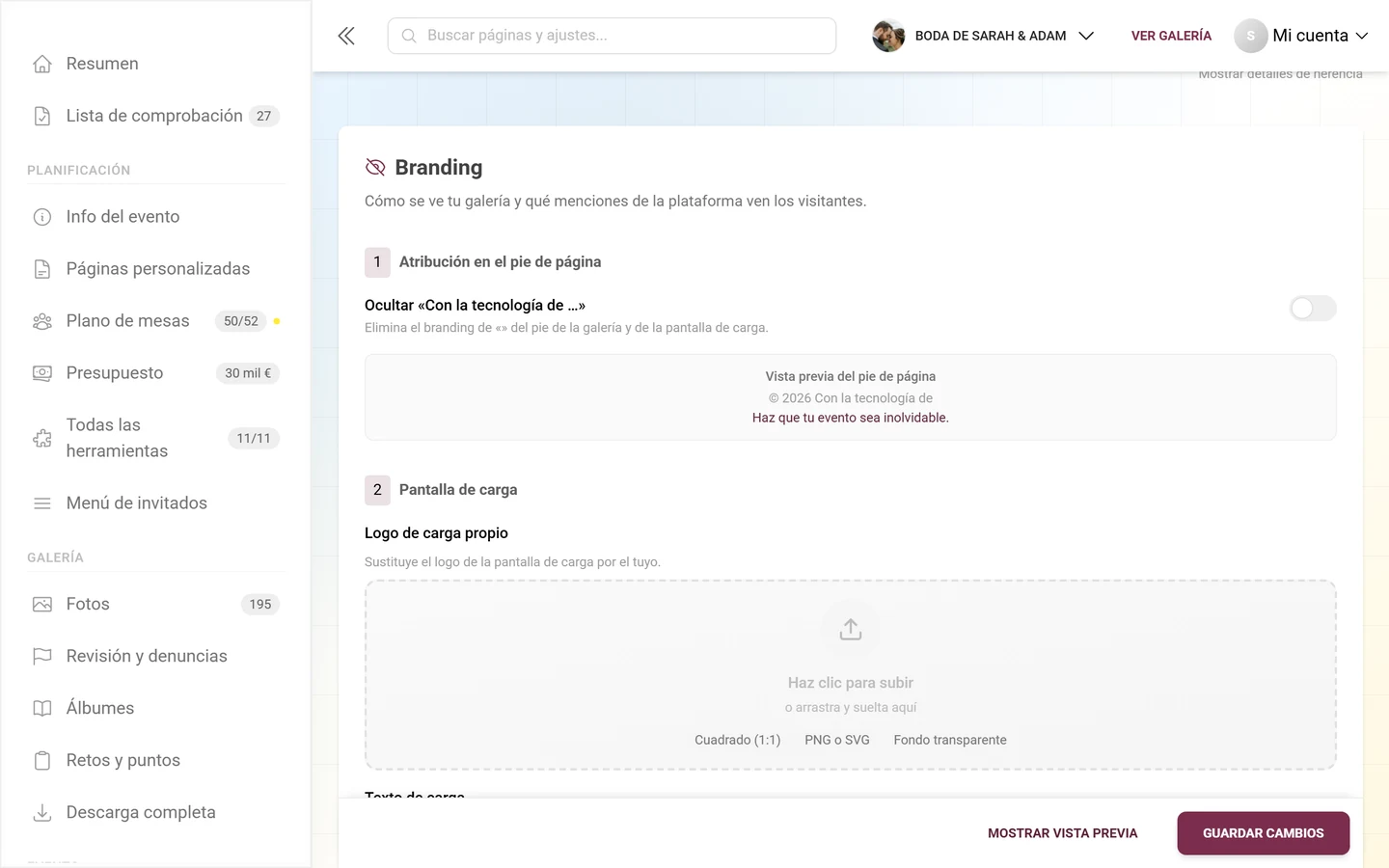This screenshot has height=868, width=1389.
Task: Click the Retos y puntos clipboard icon
Action: coord(42,761)
